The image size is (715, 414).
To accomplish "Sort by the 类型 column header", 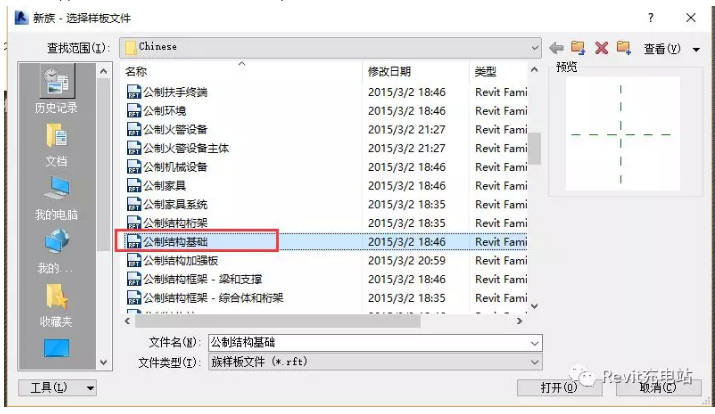I will point(485,72).
